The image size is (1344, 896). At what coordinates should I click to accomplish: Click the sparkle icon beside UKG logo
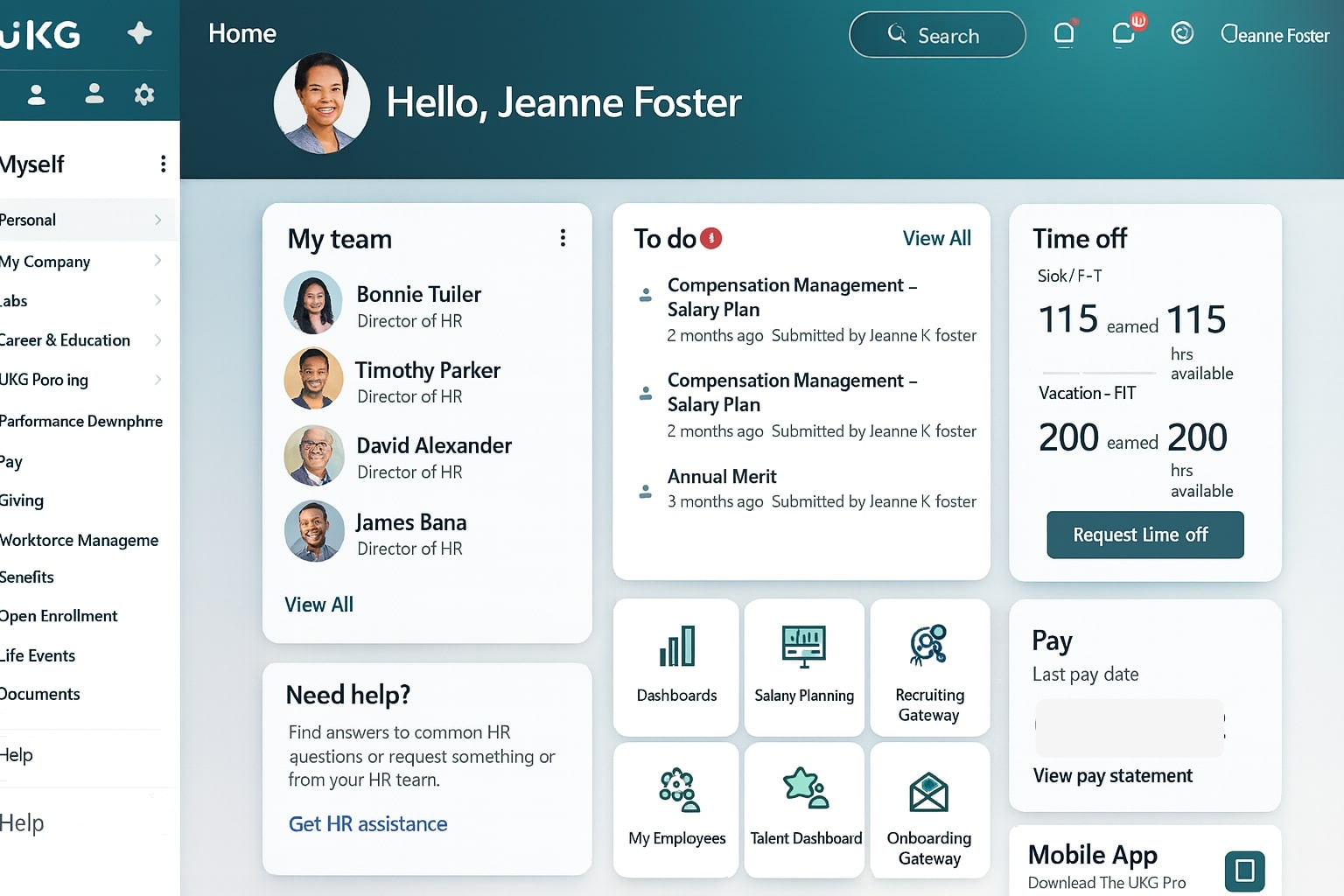139,33
